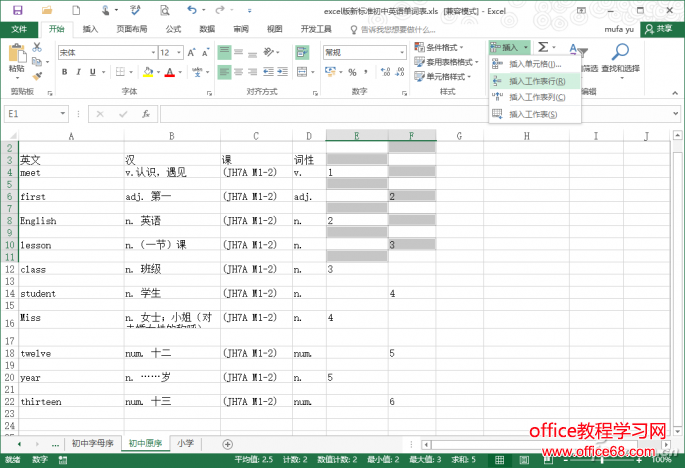
Task: Click the Increase font size icon
Action: click(191, 52)
